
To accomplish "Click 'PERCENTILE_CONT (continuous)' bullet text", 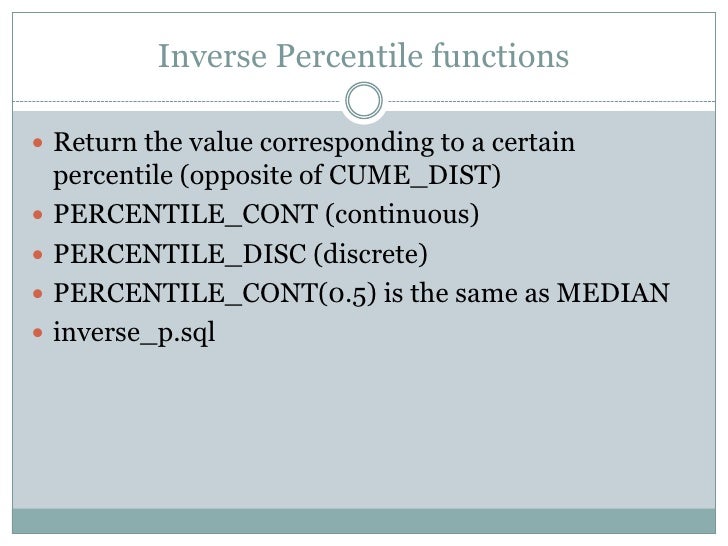I will (266, 215).
